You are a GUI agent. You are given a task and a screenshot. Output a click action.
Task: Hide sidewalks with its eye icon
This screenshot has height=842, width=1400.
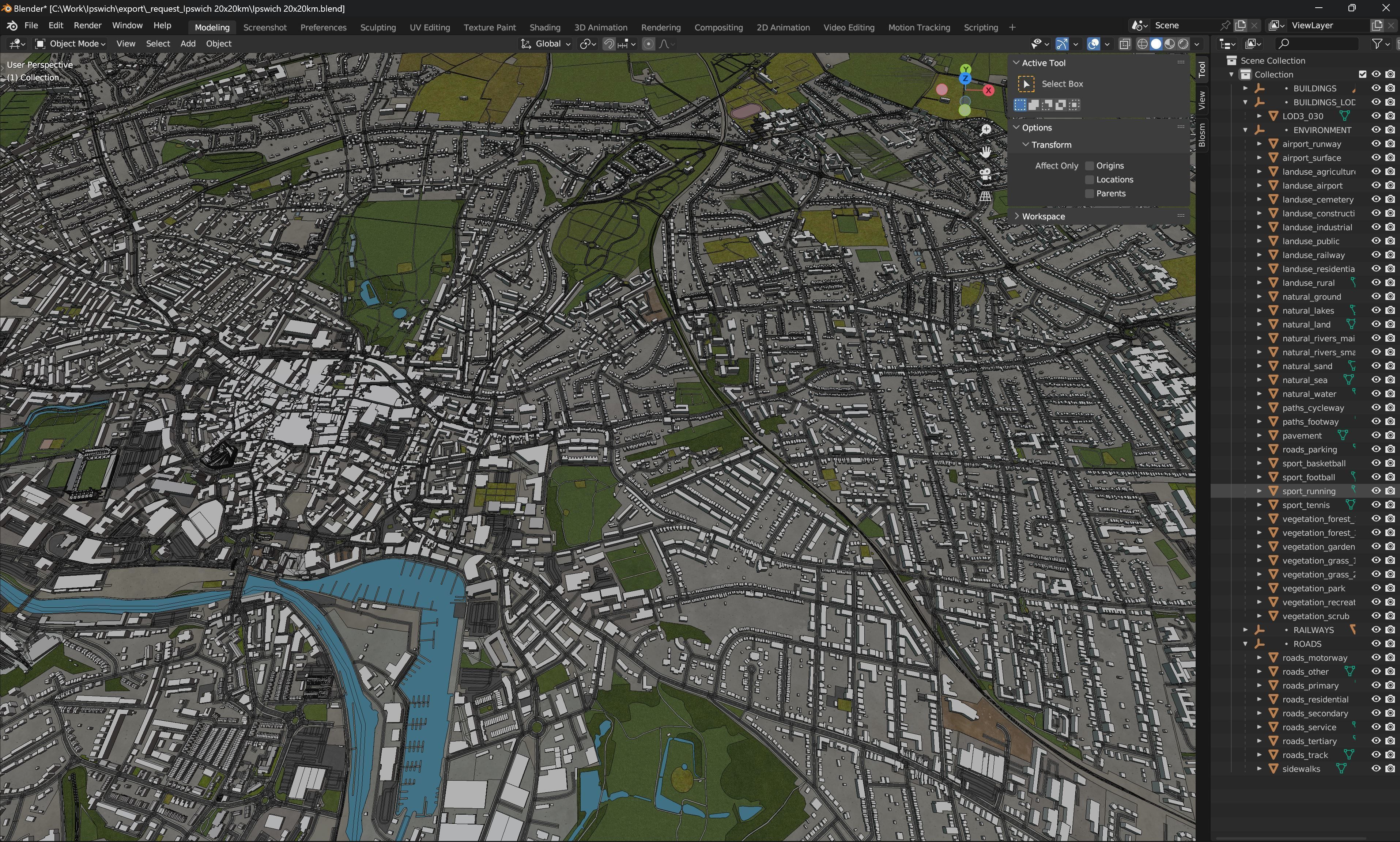click(x=1376, y=769)
